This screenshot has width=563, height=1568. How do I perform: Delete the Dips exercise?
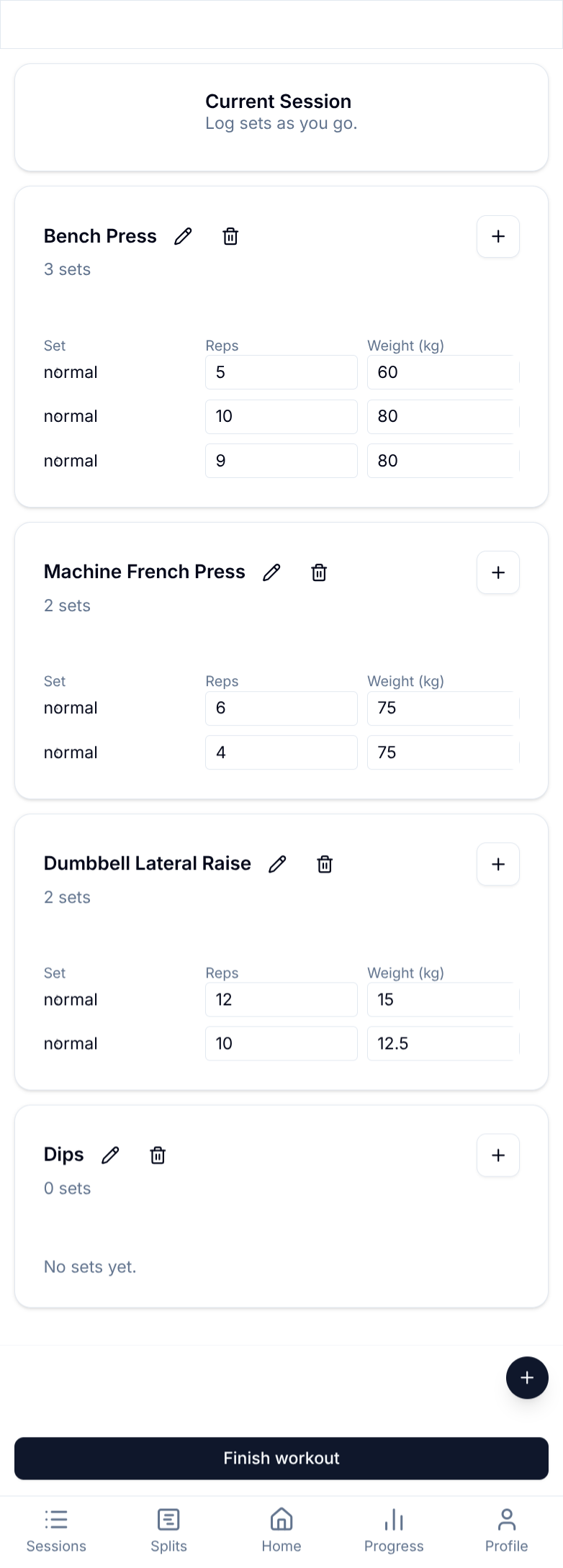(158, 1155)
